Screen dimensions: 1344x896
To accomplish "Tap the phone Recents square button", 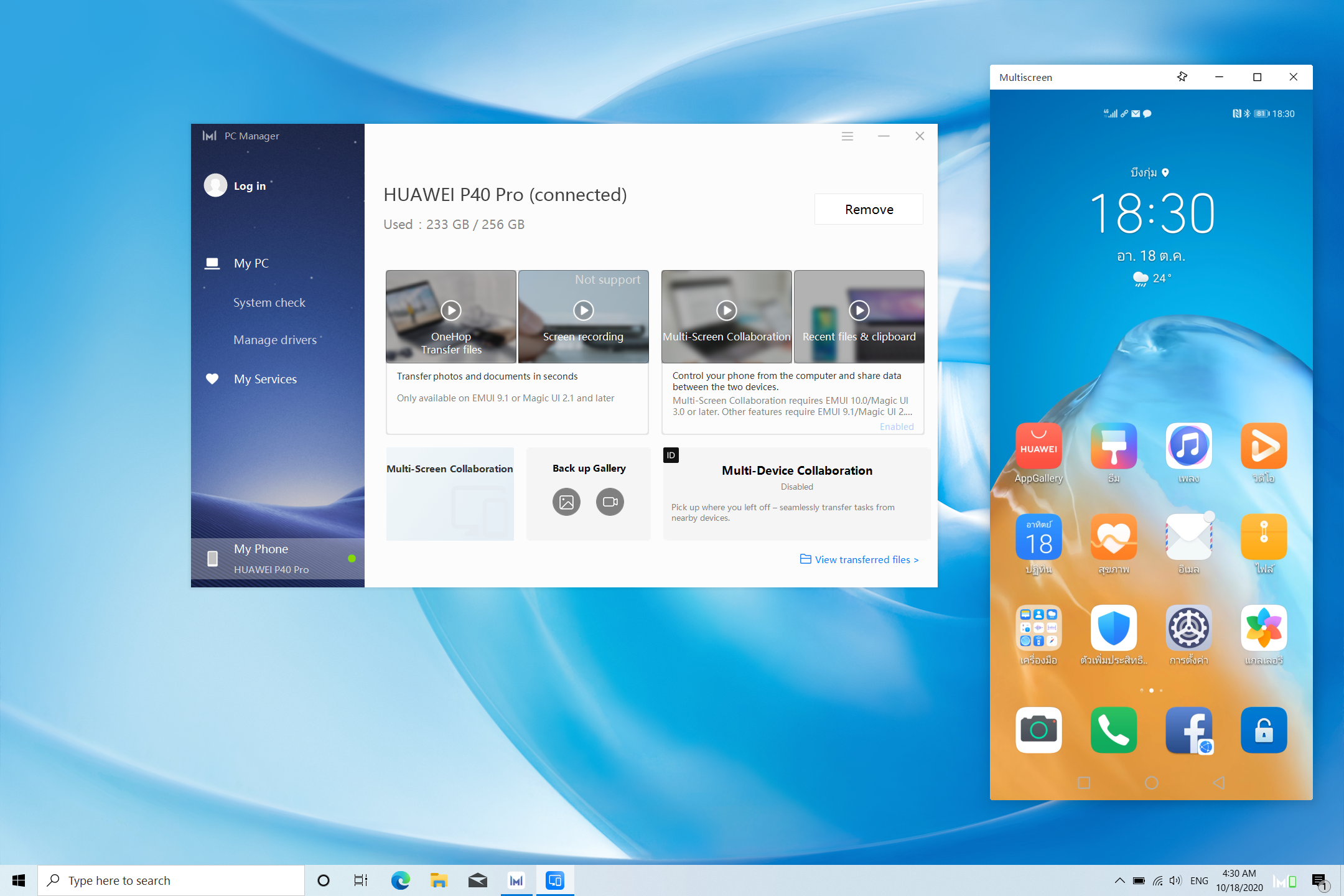I will click(1084, 783).
